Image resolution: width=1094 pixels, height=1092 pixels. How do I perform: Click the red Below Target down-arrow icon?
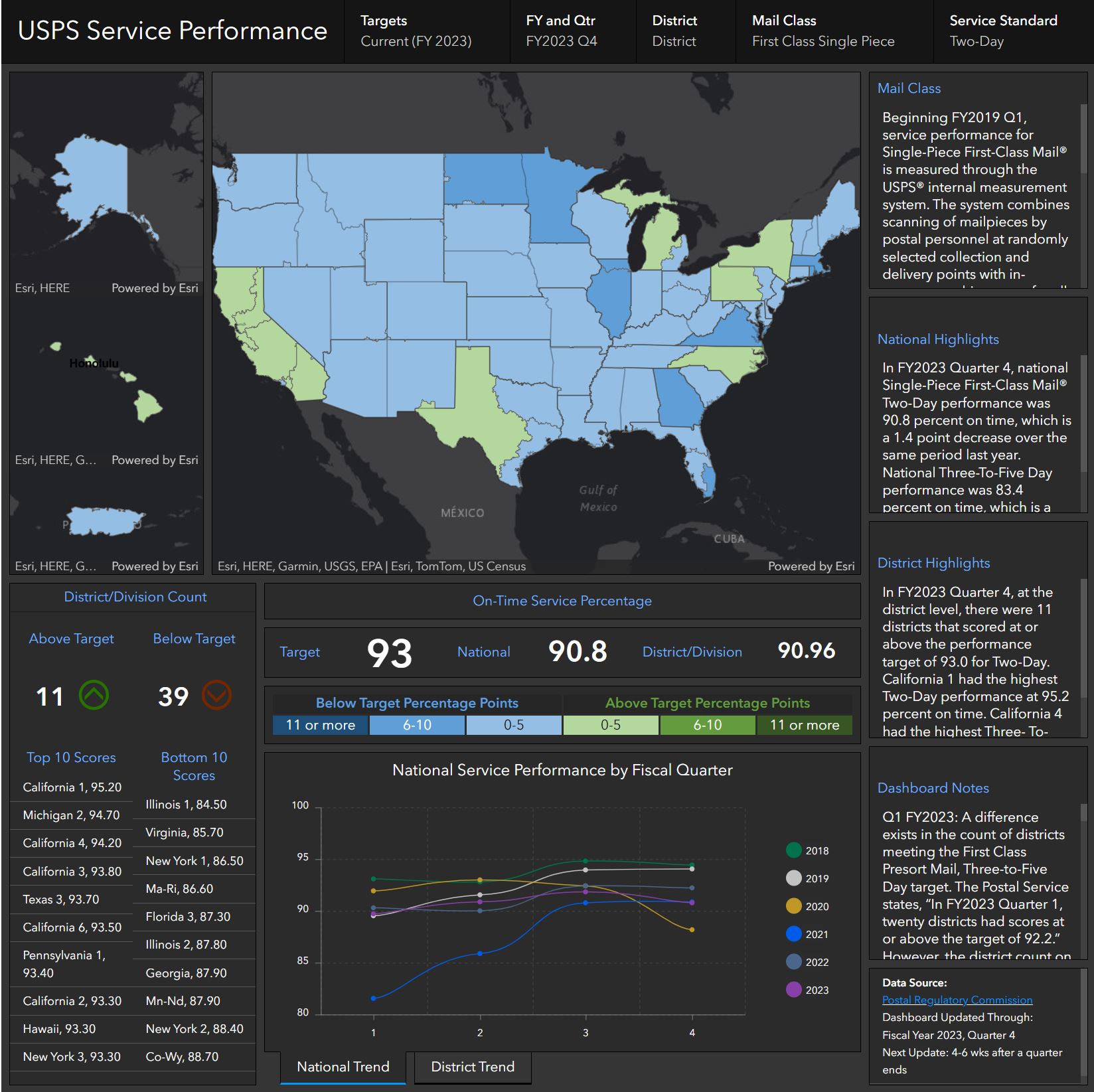tap(216, 696)
